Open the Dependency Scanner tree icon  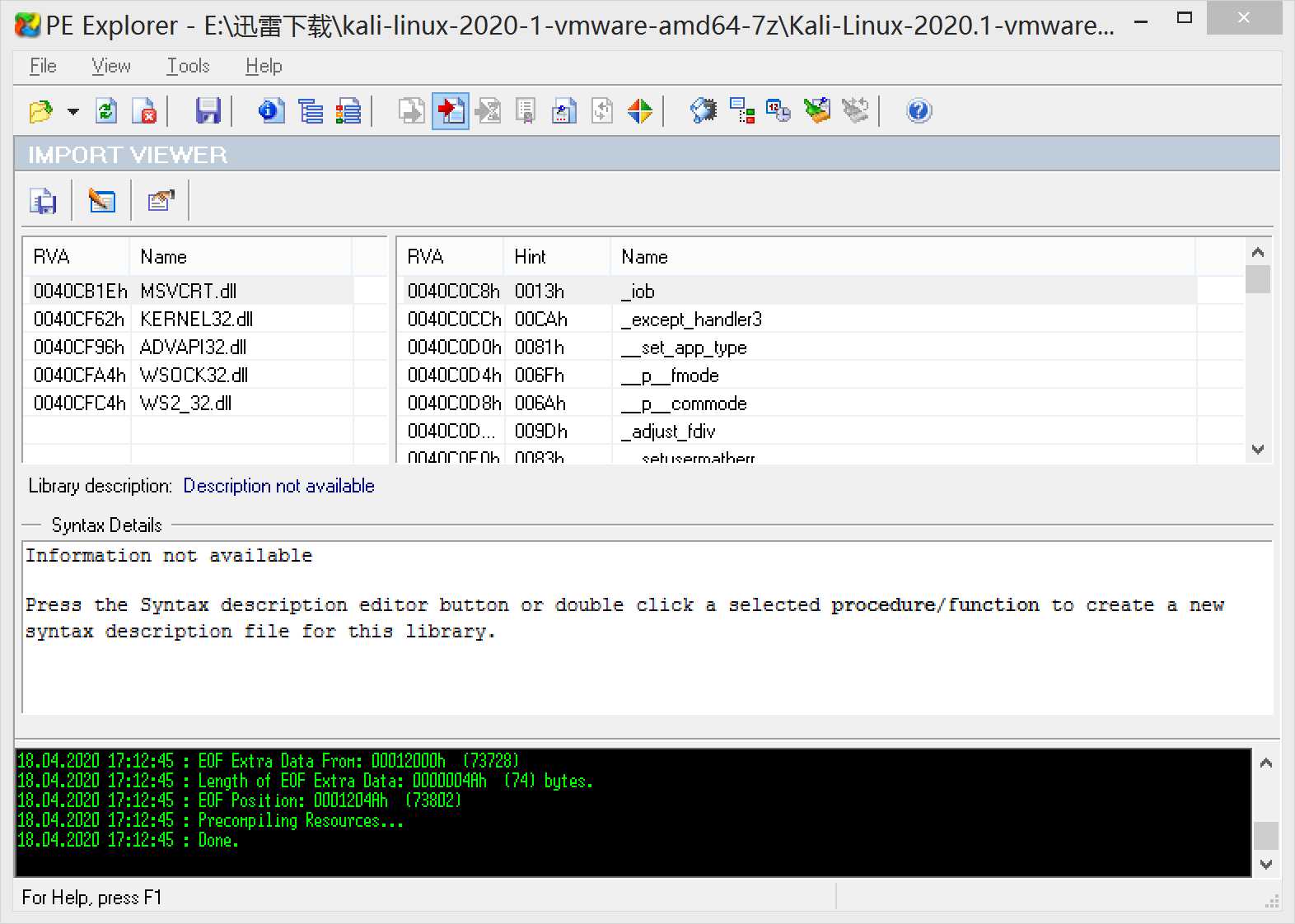(x=741, y=111)
